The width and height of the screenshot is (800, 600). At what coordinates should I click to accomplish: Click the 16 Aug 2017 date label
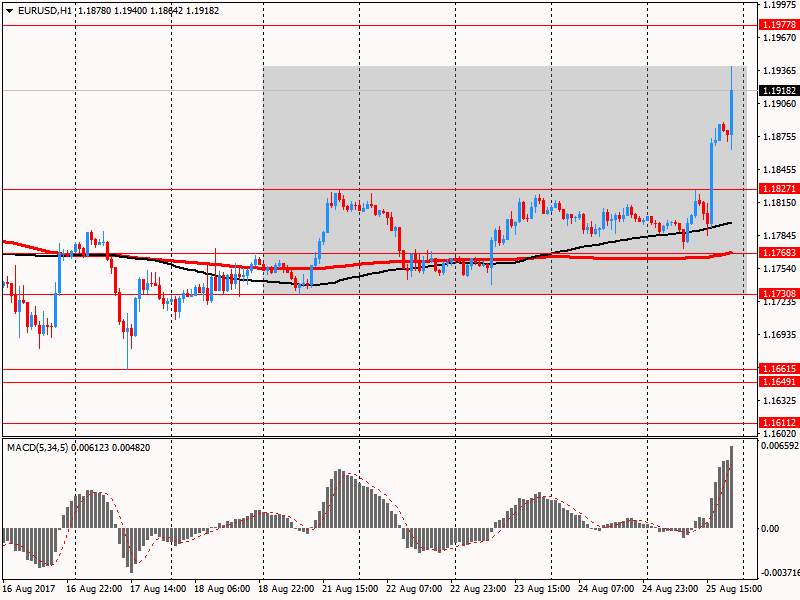[x=29, y=589]
